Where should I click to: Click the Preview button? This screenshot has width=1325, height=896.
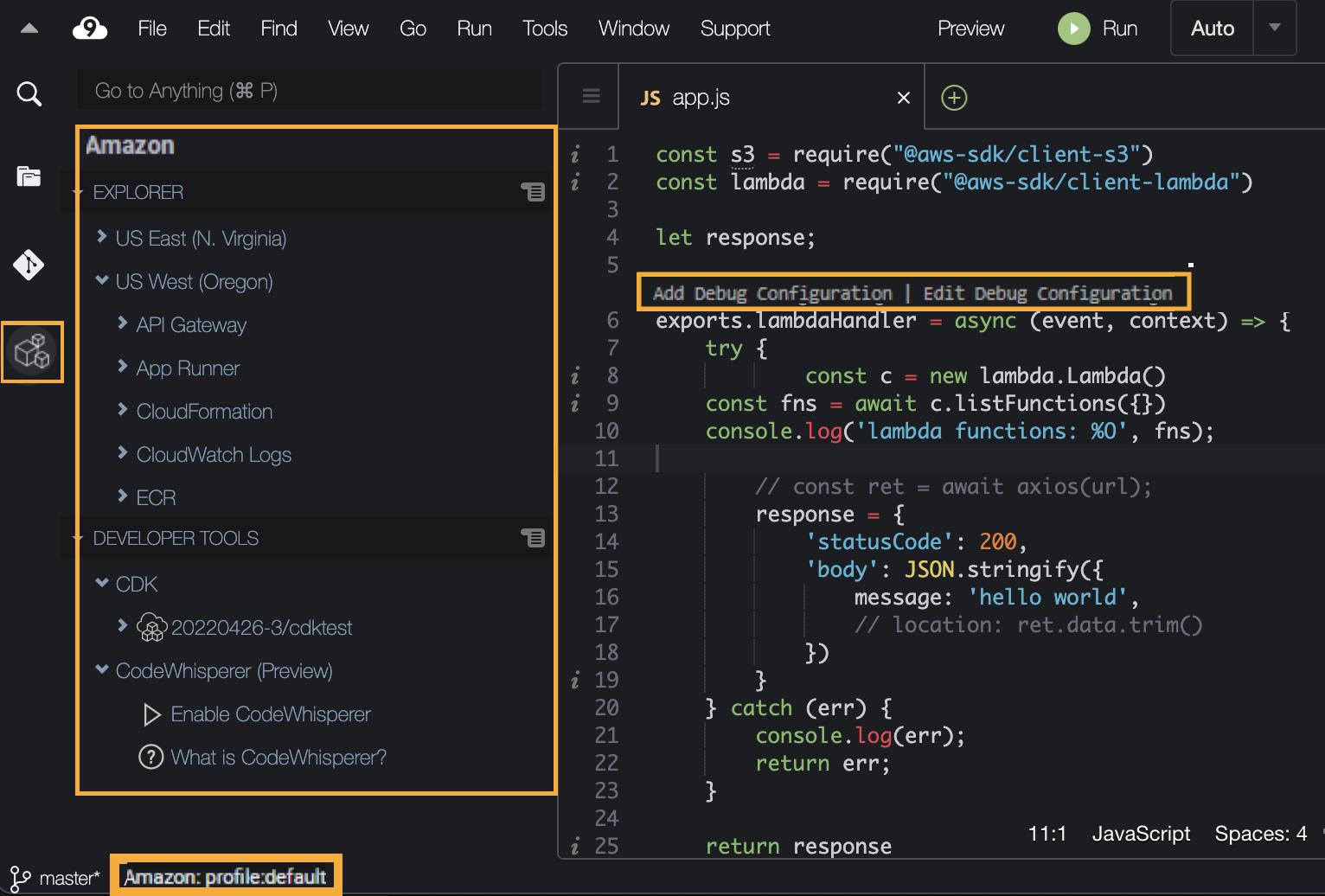tap(971, 29)
